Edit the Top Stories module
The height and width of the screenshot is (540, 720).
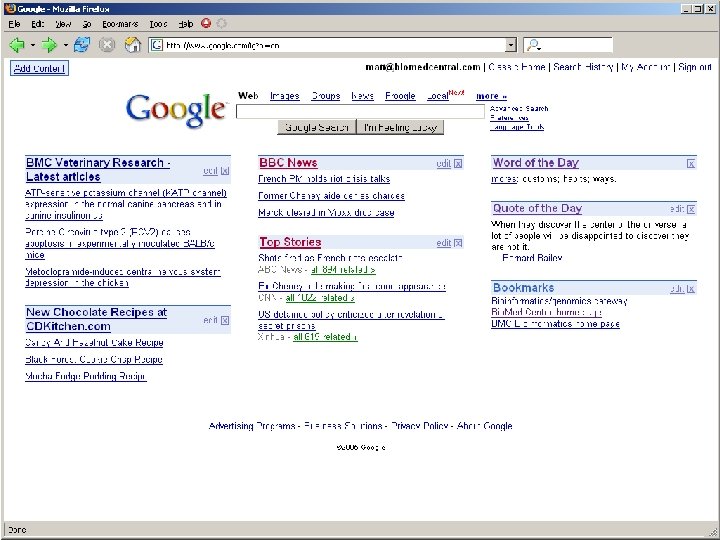pyautogui.click(x=444, y=243)
